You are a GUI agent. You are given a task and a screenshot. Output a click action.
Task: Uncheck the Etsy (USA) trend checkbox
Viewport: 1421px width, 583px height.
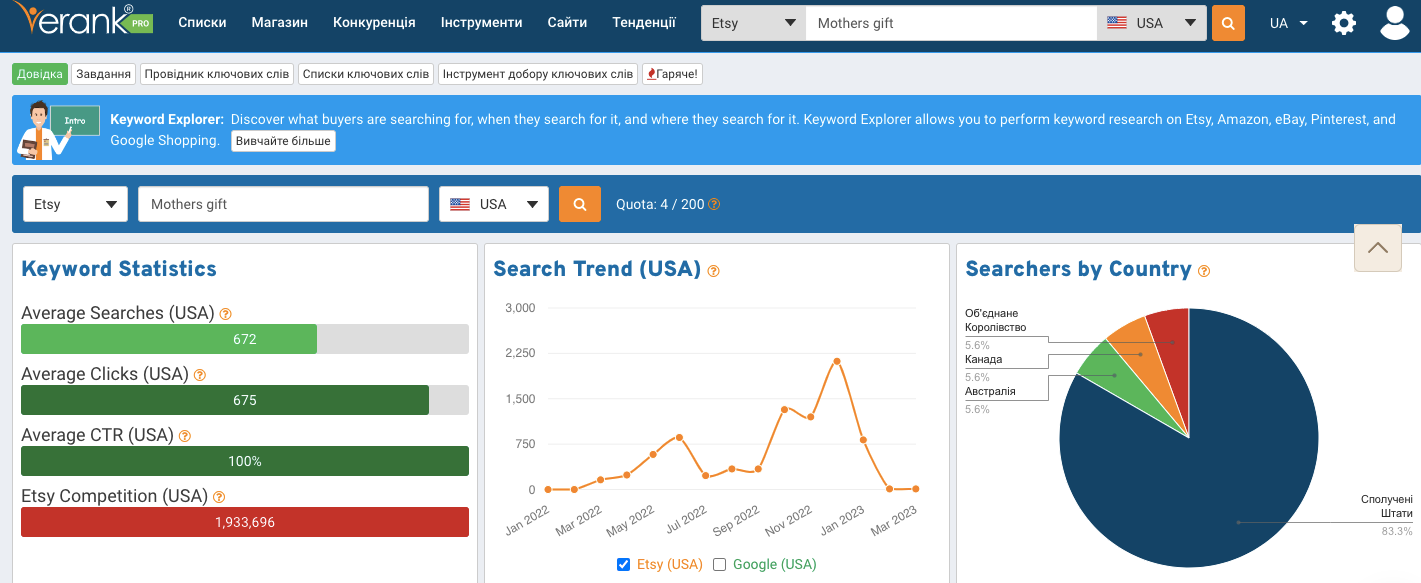tap(624, 564)
